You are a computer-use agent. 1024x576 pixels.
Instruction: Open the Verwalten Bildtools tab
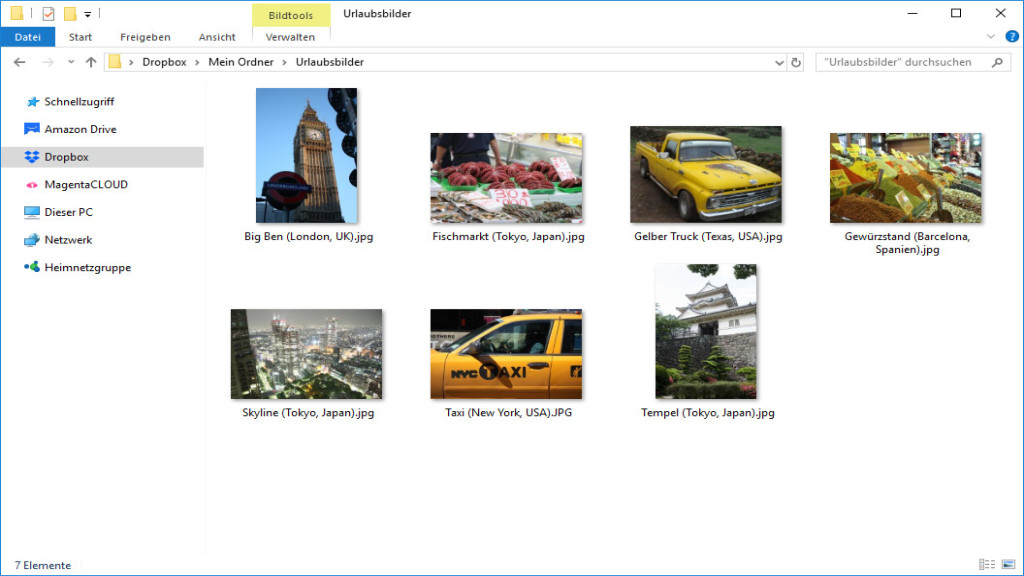(x=290, y=36)
